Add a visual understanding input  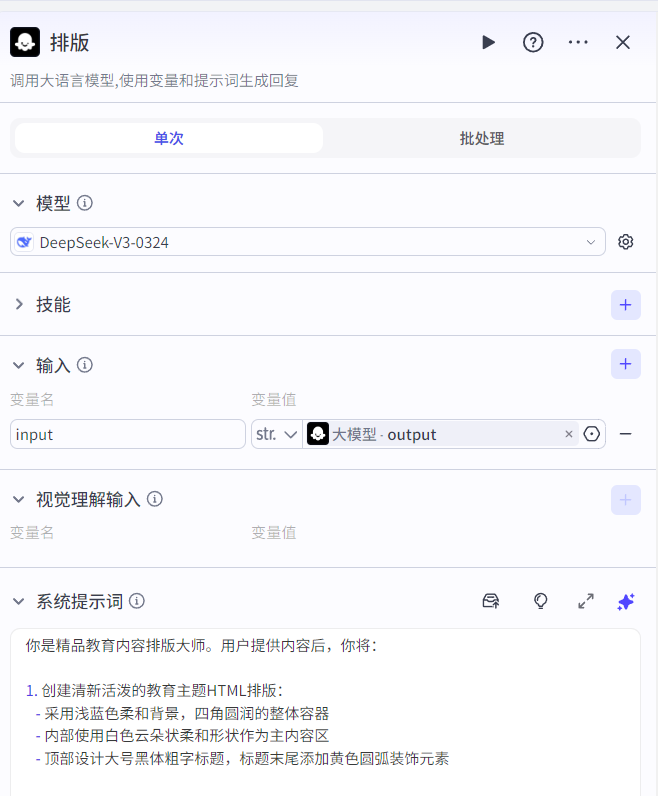click(x=626, y=500)
